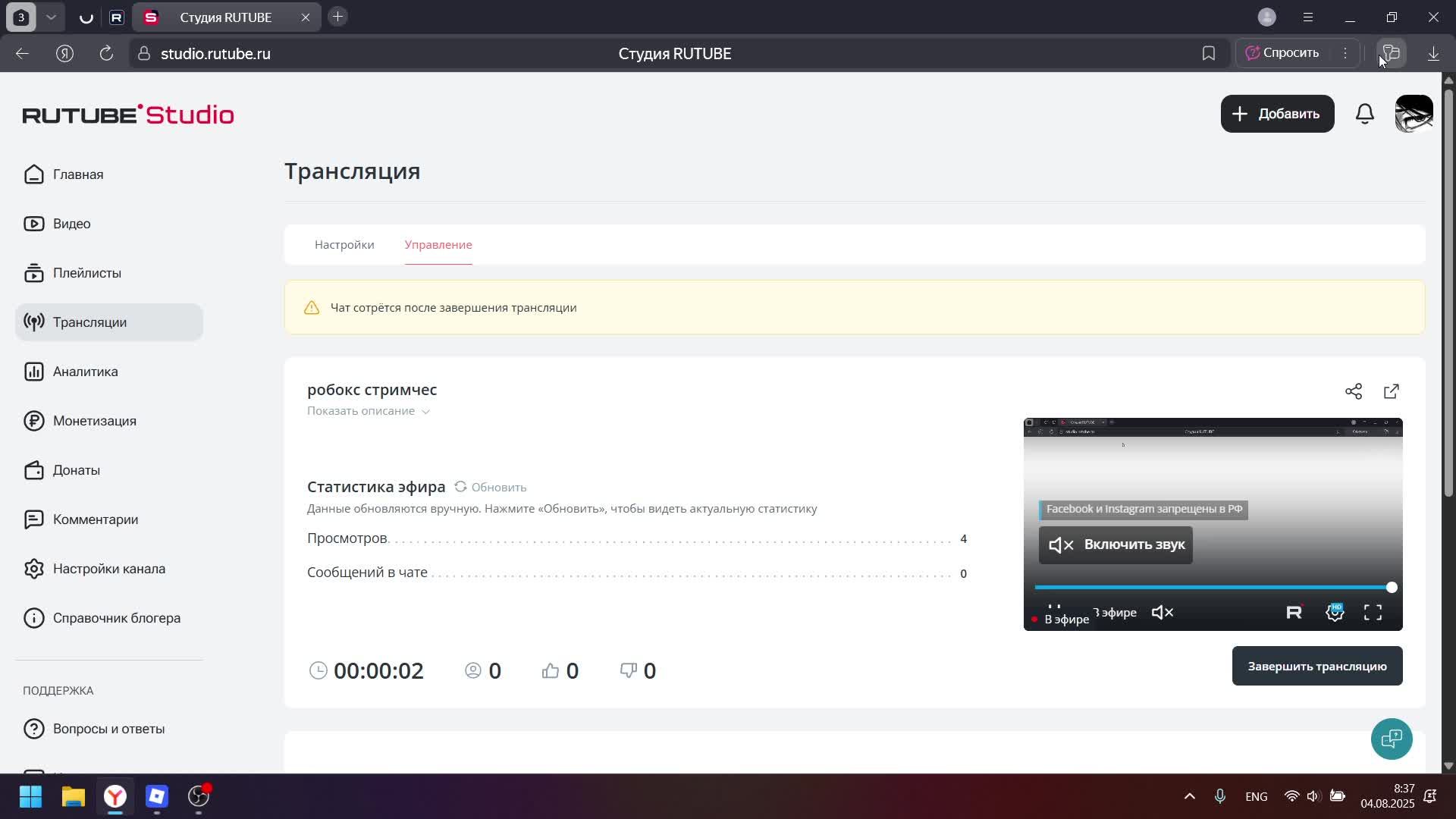Viewport: 1456px width, 819px height.
Task: Enter fullscreen in the stream preview player
Action: 1373,612
